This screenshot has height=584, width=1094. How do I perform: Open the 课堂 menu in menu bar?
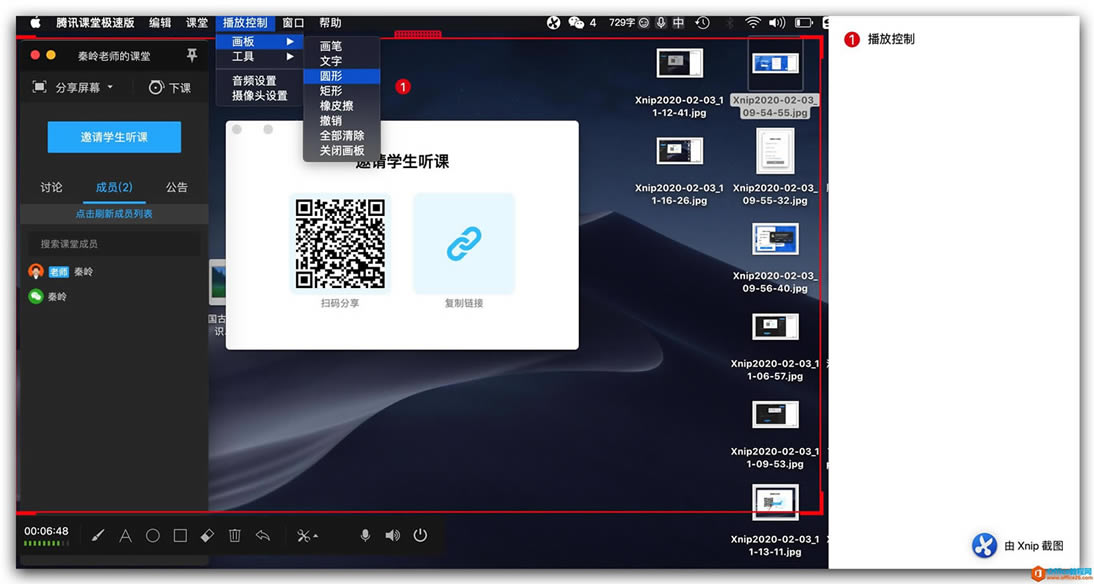(x=197, y=23)
